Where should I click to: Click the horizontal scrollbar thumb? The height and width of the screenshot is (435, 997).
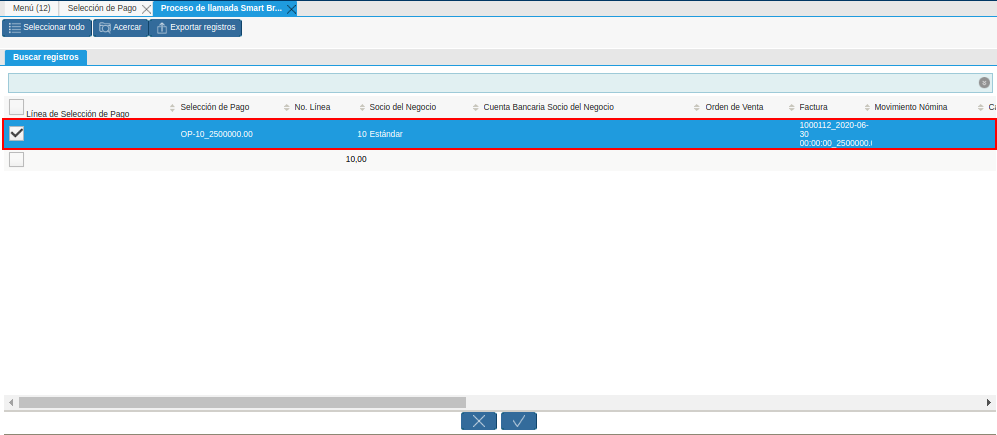[x=242, y=403]
